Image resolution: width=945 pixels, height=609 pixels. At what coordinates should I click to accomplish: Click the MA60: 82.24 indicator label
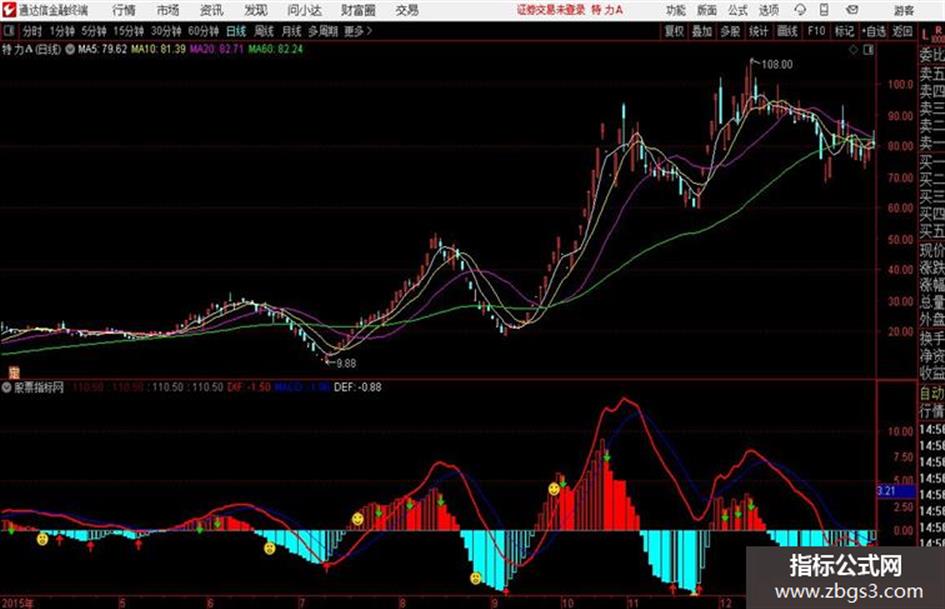click(275, 49)
